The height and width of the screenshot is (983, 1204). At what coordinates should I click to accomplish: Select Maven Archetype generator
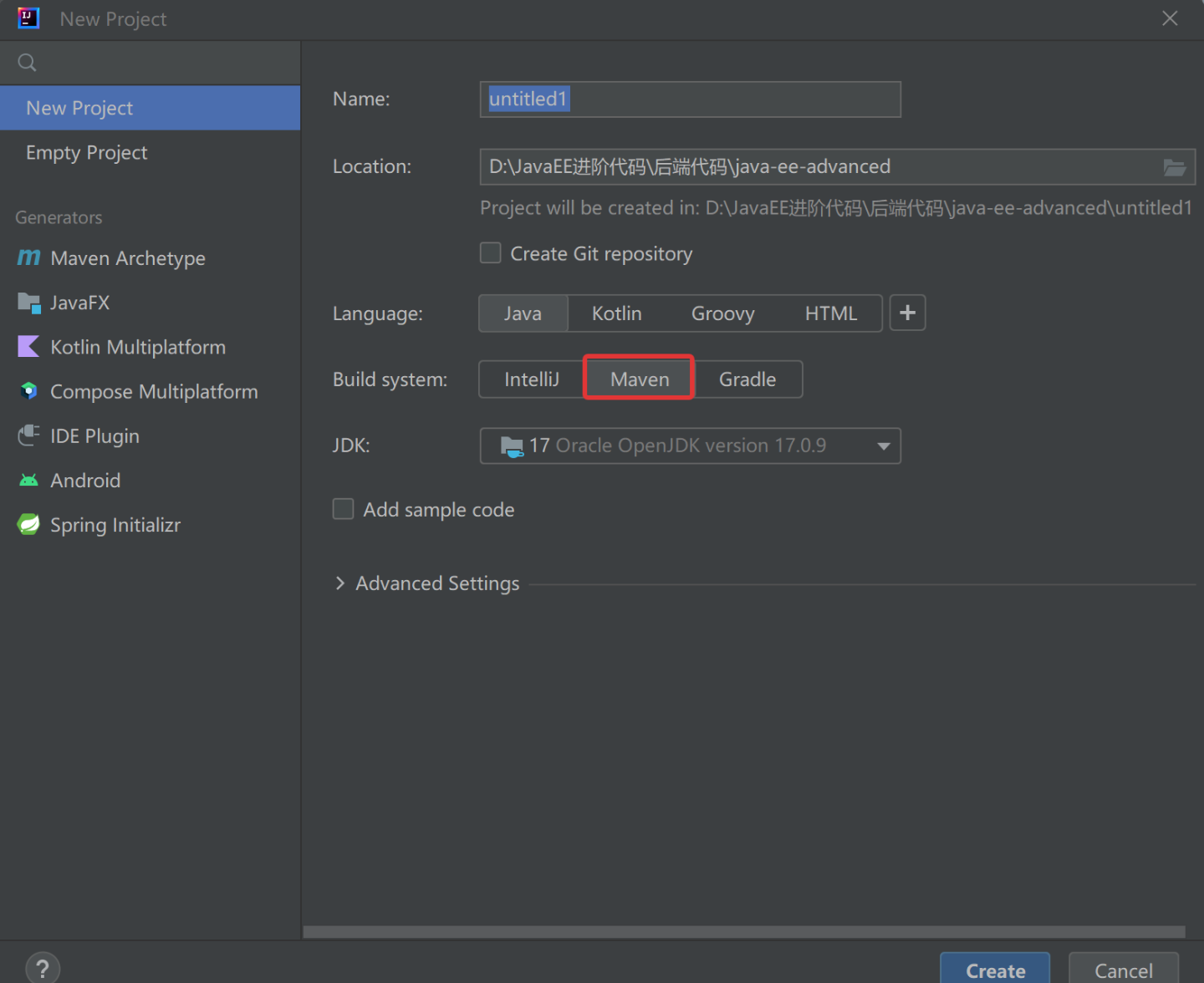150,258
